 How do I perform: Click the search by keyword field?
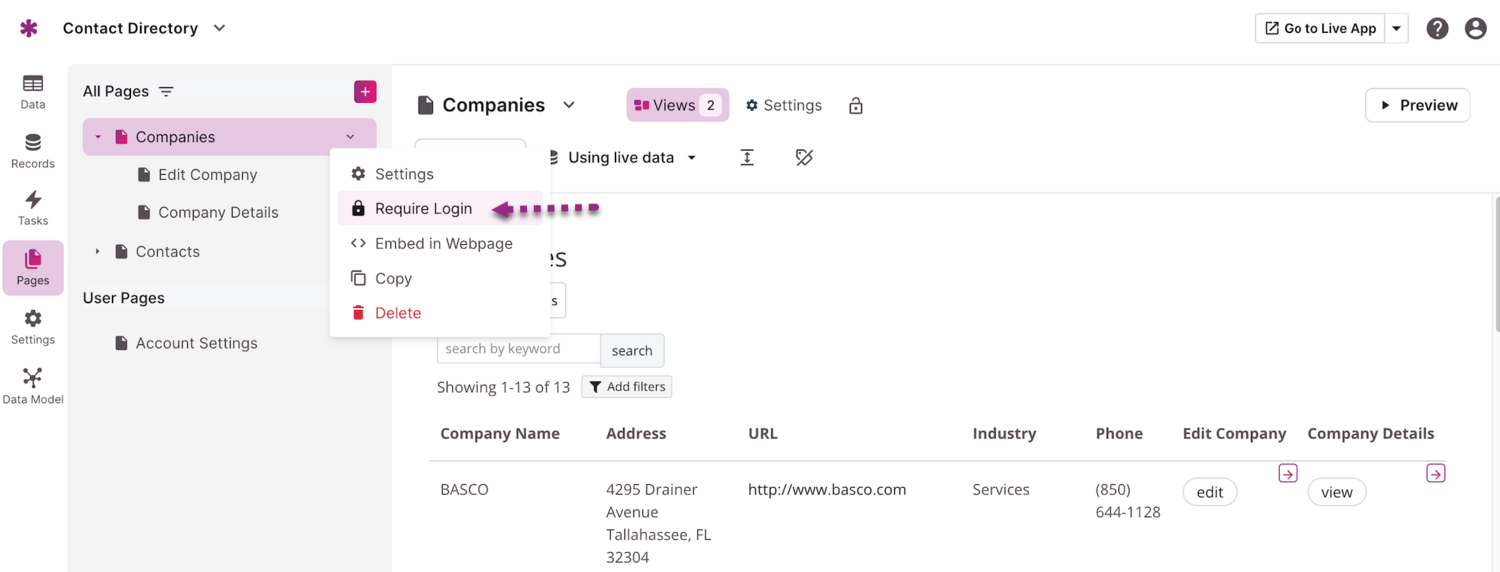point(518,349)
